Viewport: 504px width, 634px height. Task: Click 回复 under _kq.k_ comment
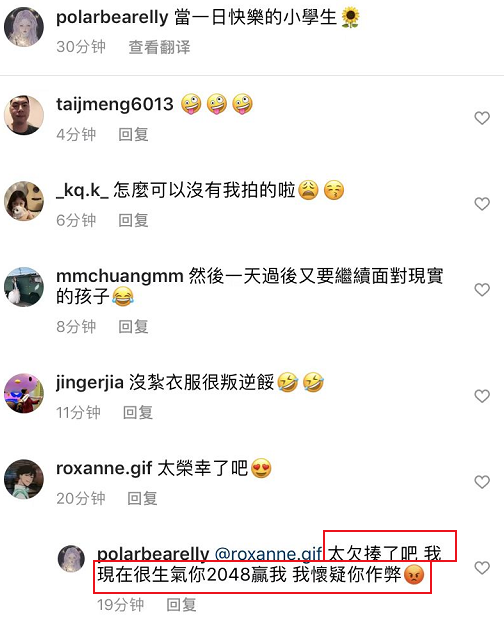133,220
